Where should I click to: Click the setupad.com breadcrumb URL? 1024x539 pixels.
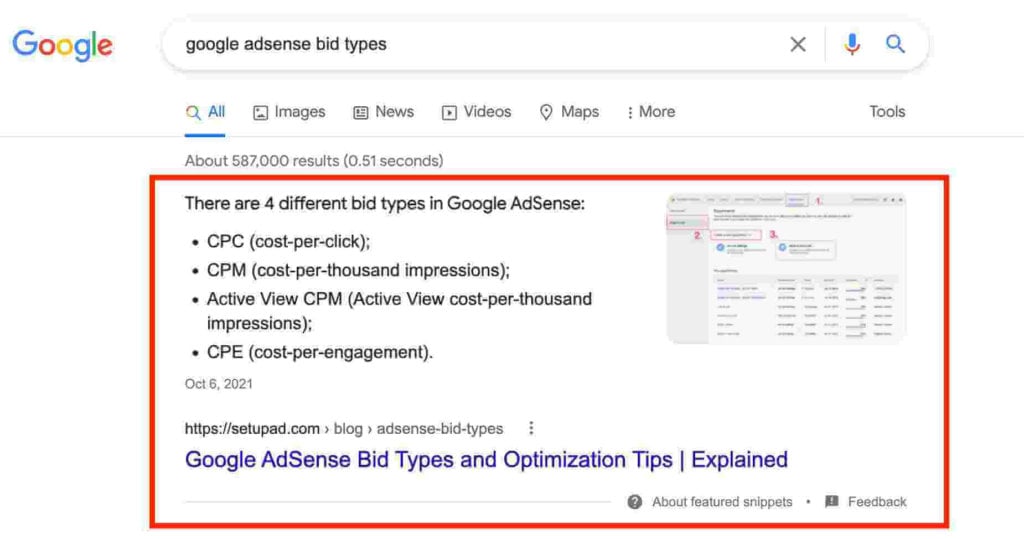(344, 429)
